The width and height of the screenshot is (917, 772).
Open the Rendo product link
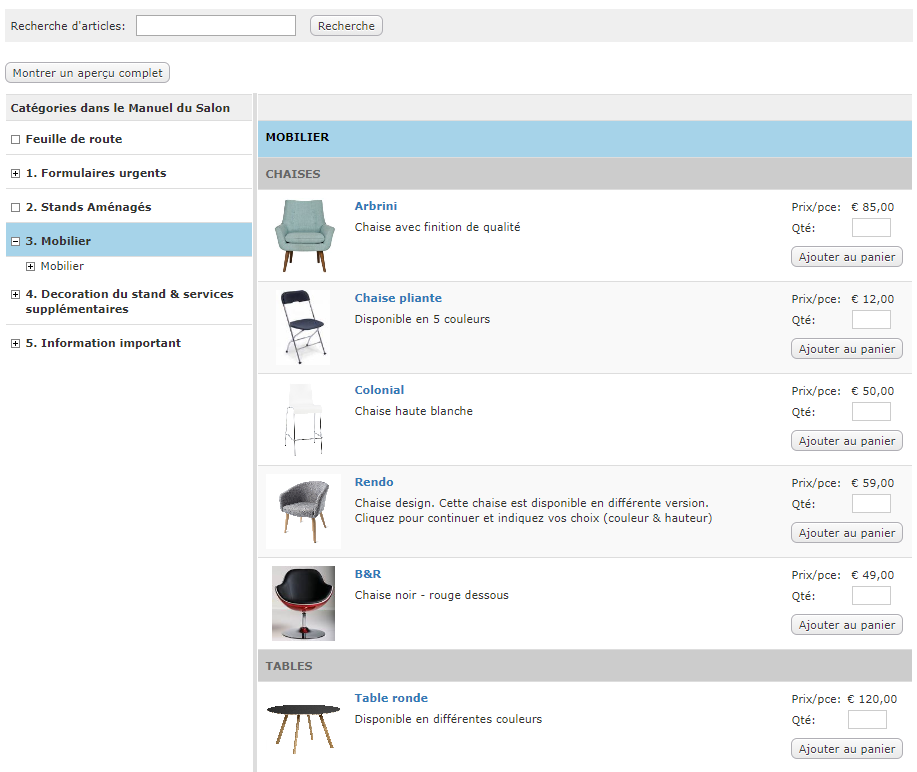tap(374, 482)
